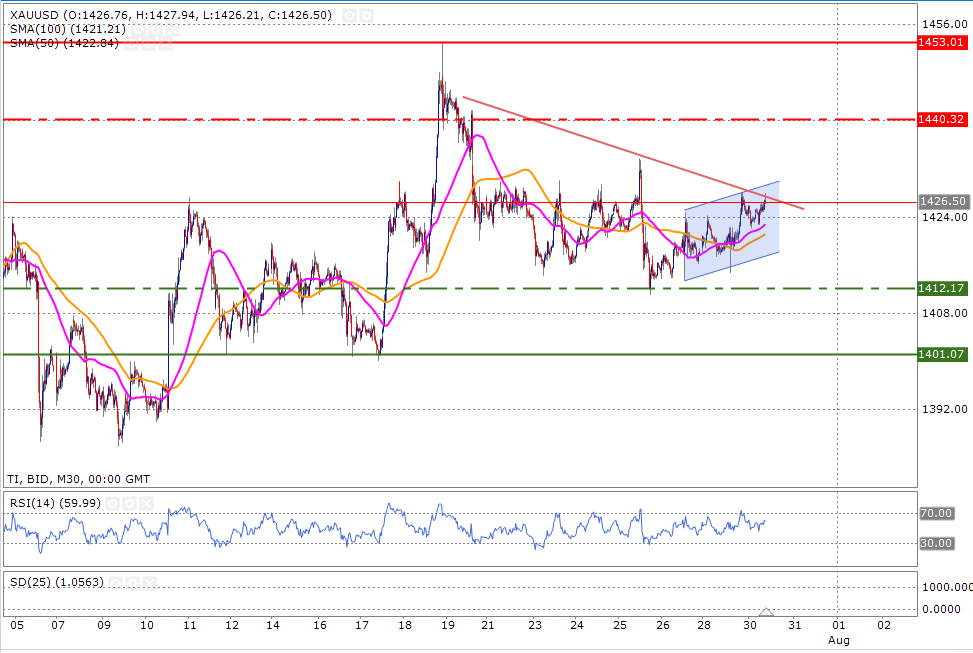The image size is (973, 653).
Task: Remove the SD(25) indicator with X icon
Action: [151, 583]
